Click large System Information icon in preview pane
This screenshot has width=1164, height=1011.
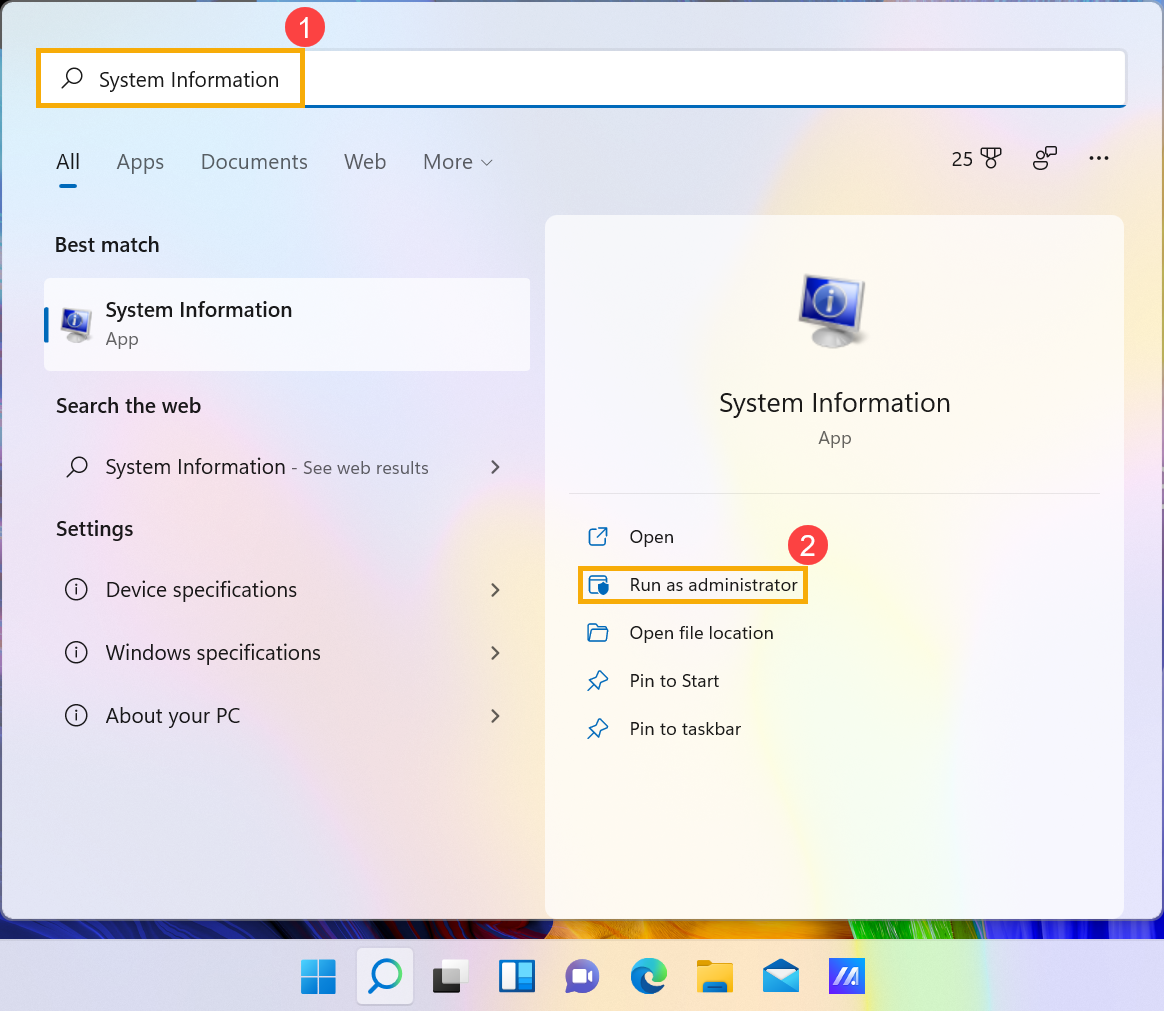[833, 311]
